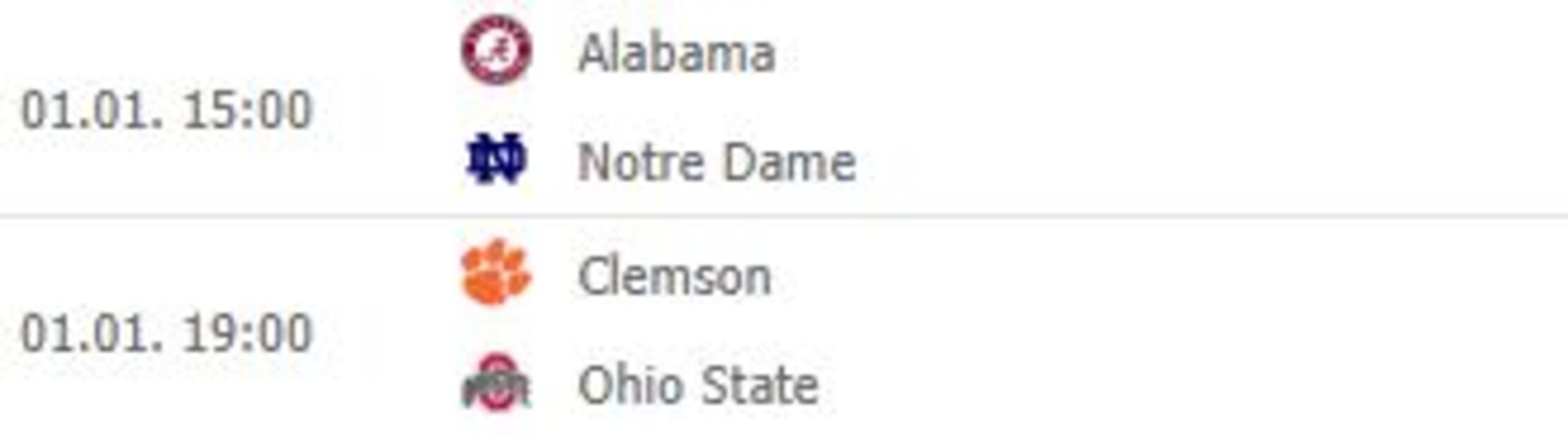Click the 01.01. date of the 15:00 match

pos(92,111)
